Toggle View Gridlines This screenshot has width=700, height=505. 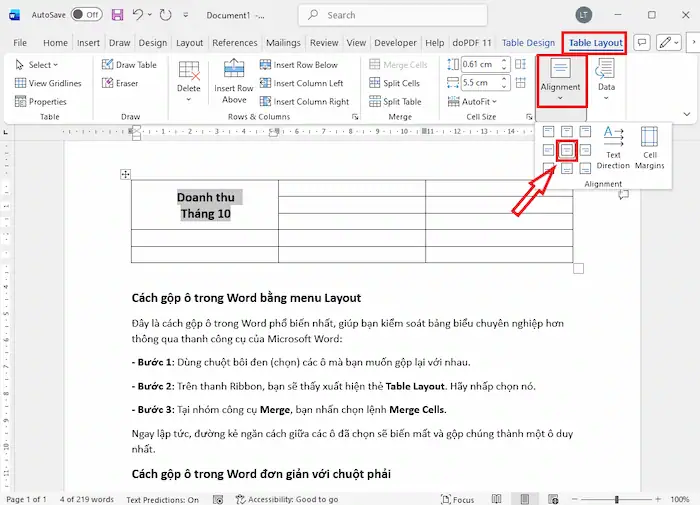click(x=48, y=83)
